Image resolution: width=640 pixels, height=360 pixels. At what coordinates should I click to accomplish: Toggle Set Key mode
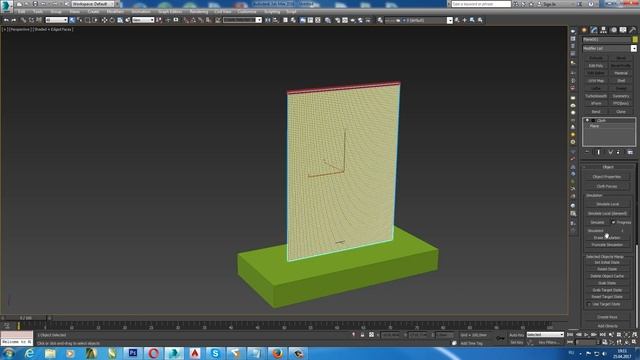pos(516,342)
